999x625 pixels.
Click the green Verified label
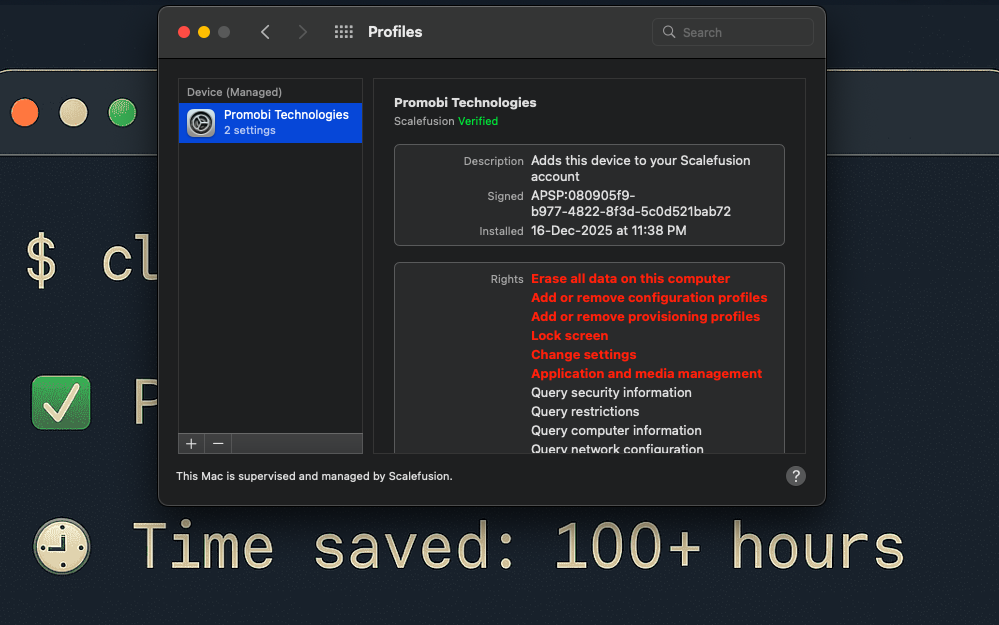[x=478, y=121]
